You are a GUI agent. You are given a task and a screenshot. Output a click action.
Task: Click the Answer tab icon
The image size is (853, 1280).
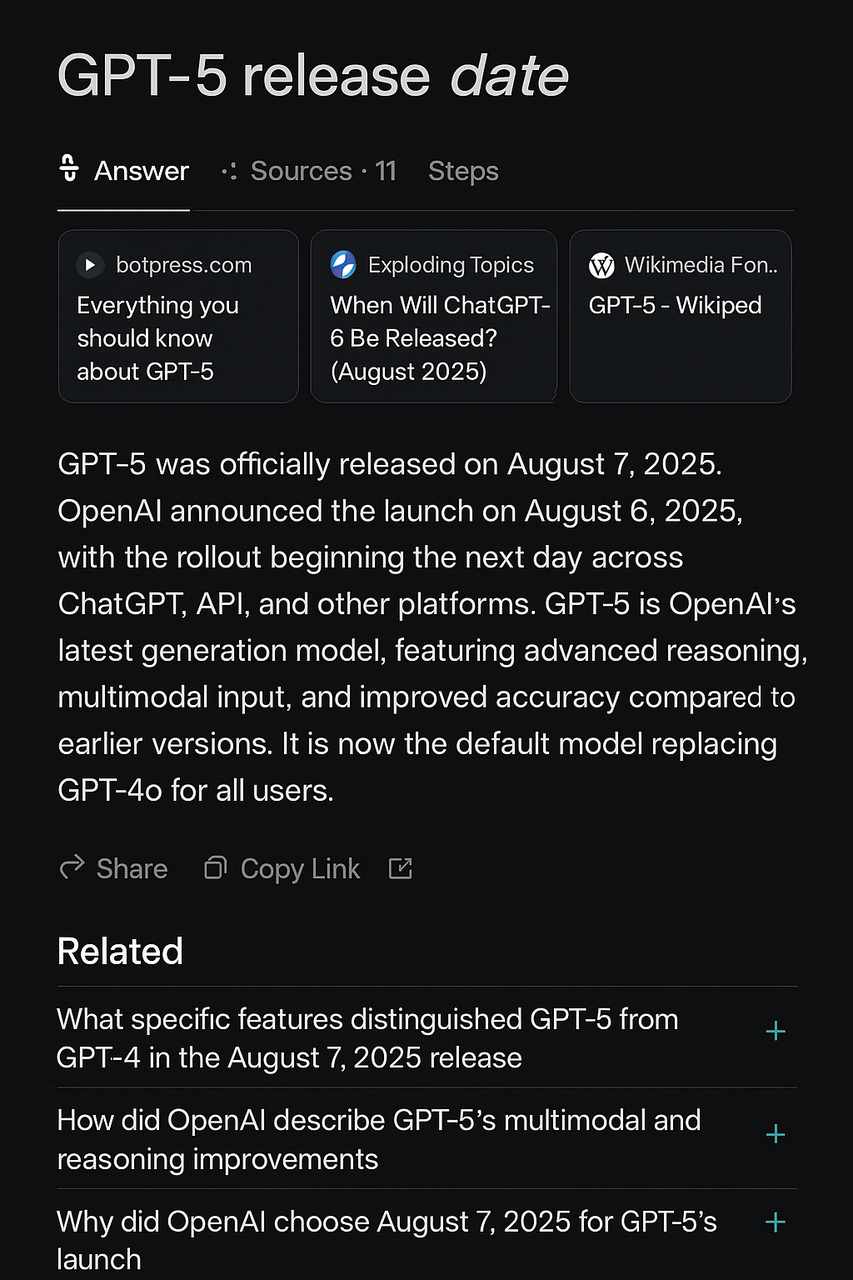(70, 171)
